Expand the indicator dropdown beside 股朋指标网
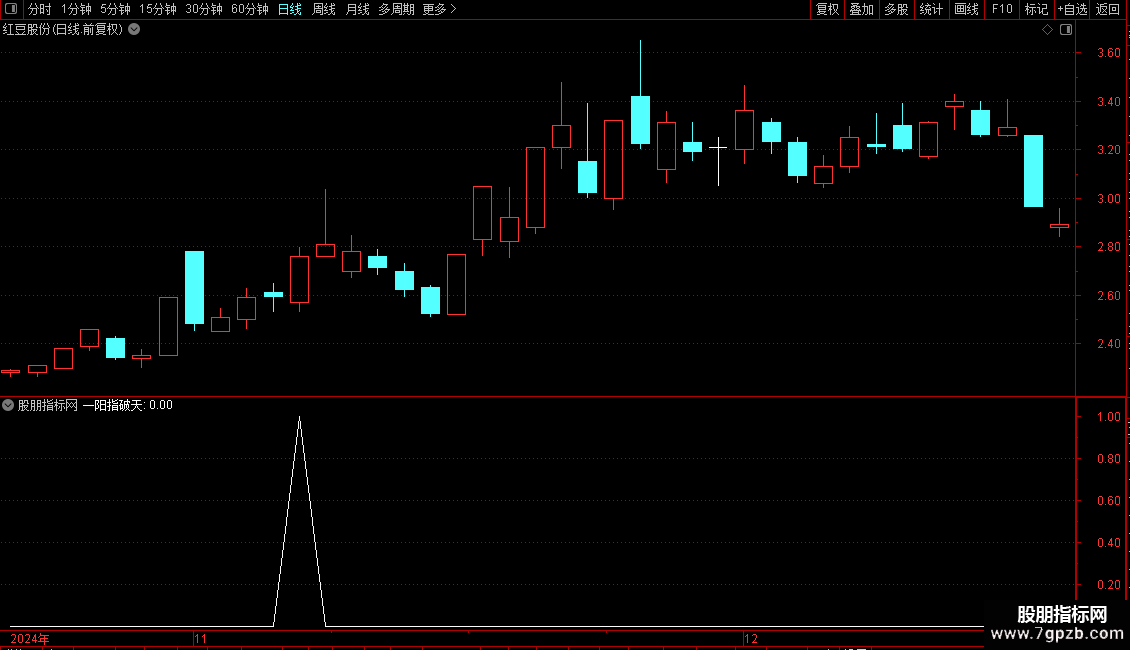 click(8, 405)
